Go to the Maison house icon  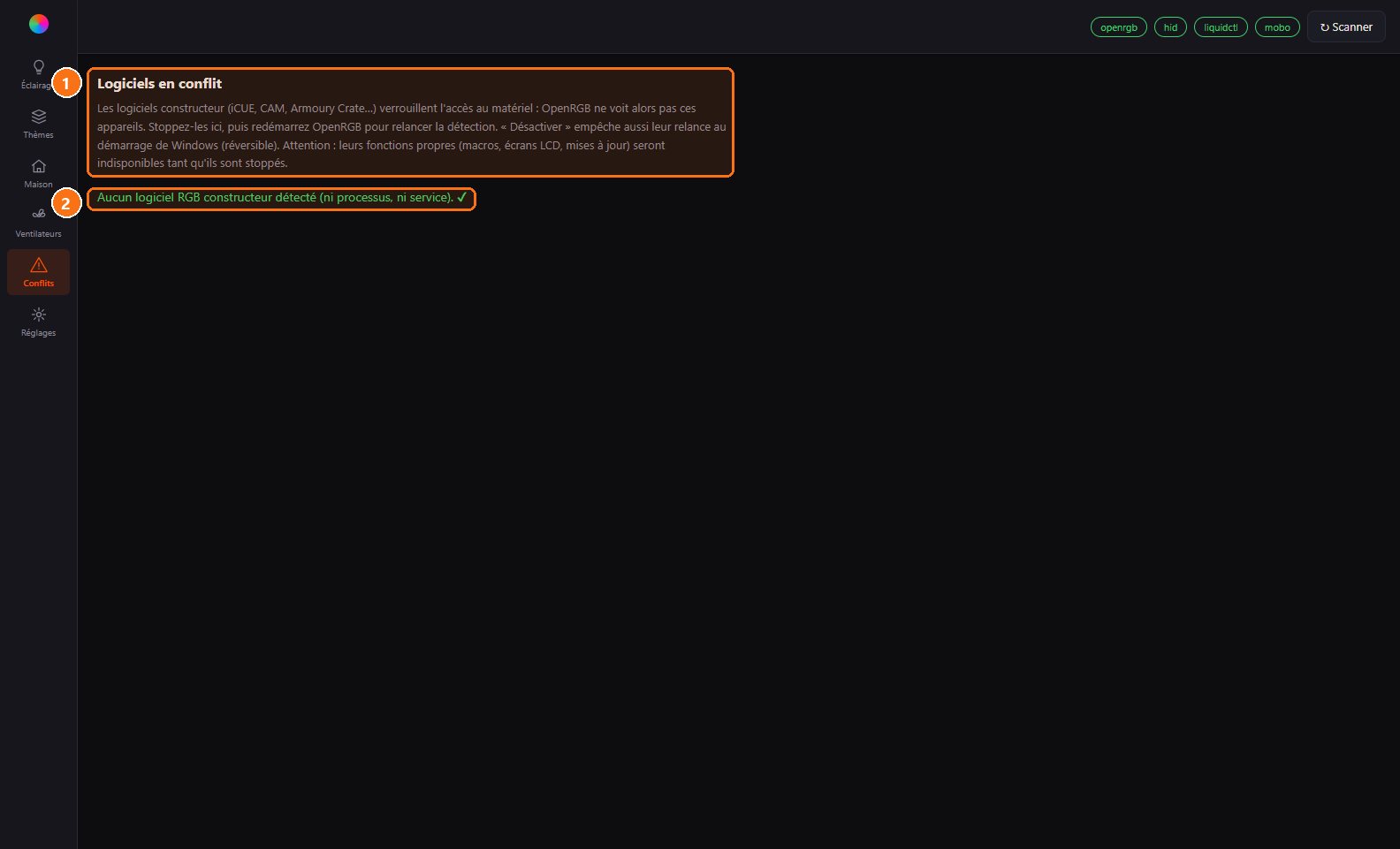39,166
